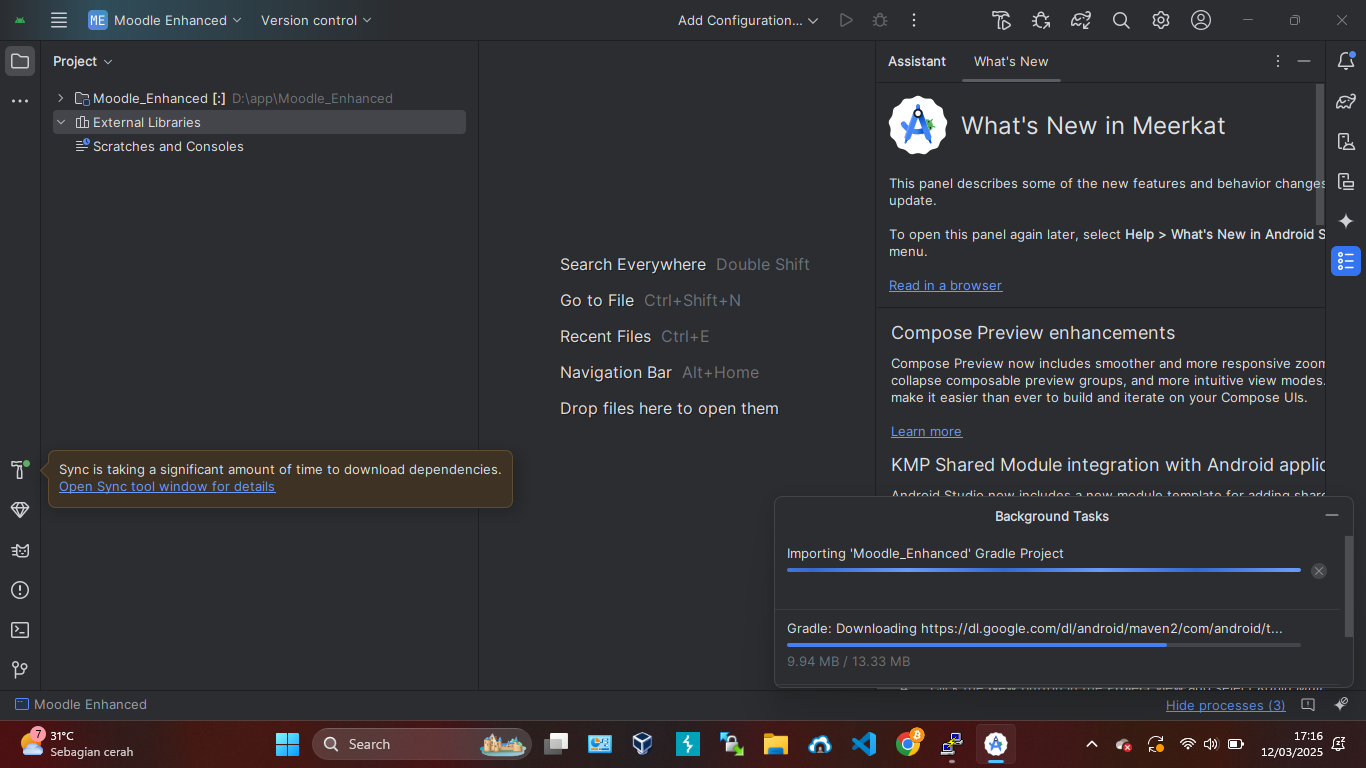Click Hide processes (3) link
This screenshot has height=768, width=1366.
click(1226, 705)
